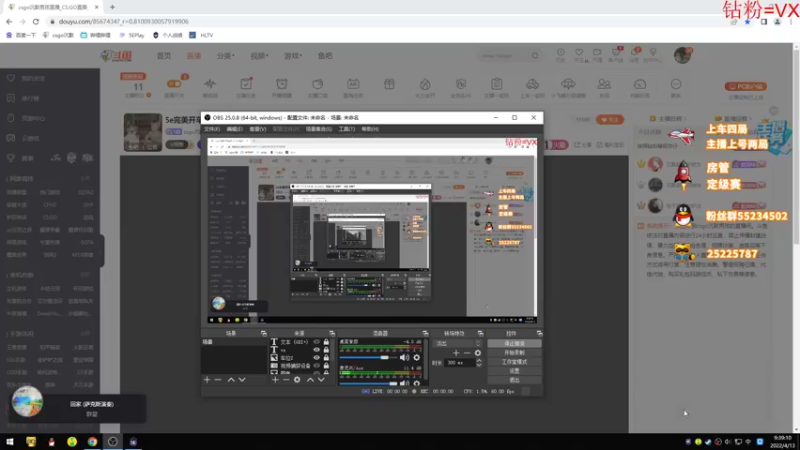The width and height of the screenshot is (800, 450).
Task: Remove the scene transition with minus
Action: pos(467,353)
